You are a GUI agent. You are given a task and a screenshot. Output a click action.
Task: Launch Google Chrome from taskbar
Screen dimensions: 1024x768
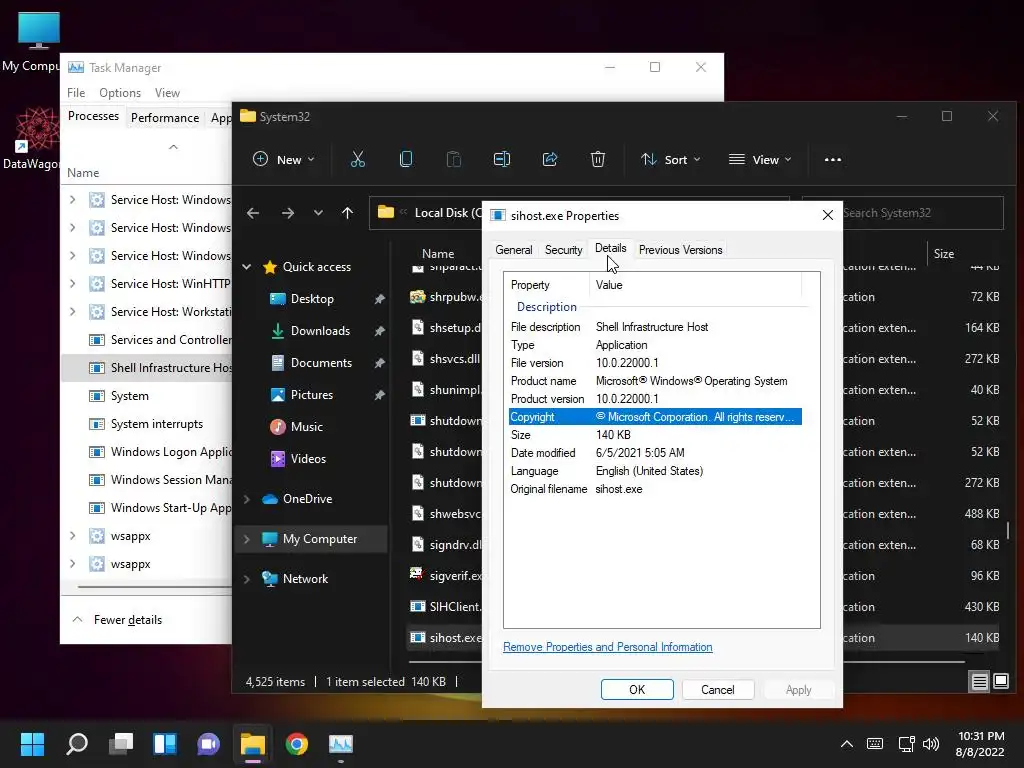pyautogui.click(x=296, y=744)
